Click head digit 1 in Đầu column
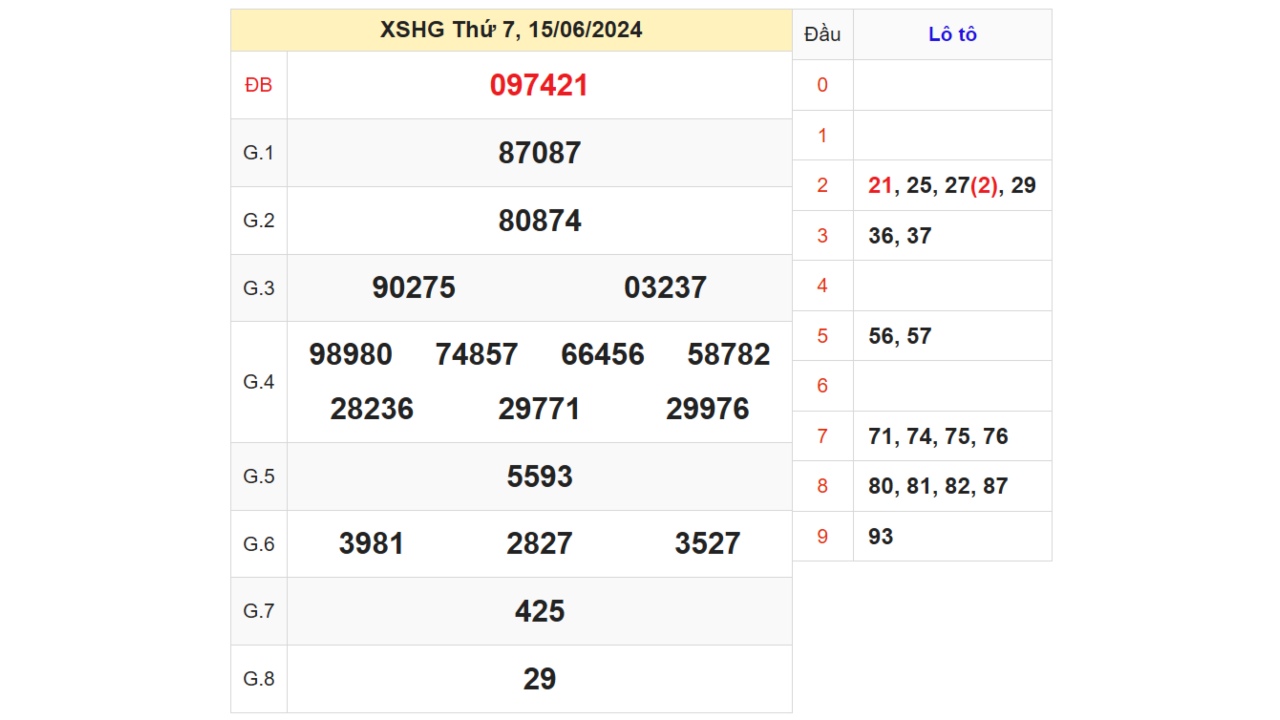 point(822,135)
